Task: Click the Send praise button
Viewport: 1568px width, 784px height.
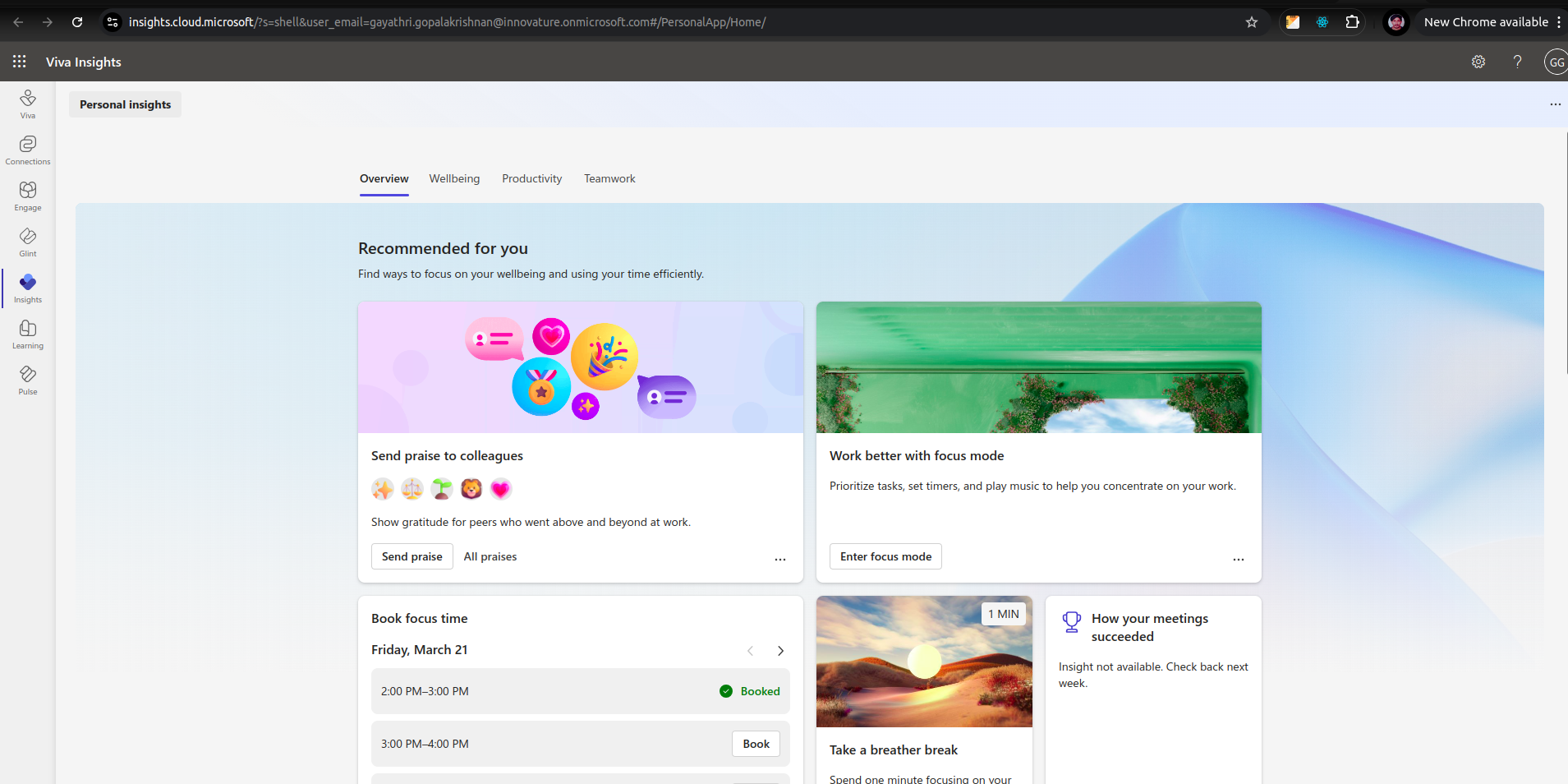Action: coord(412,556)
